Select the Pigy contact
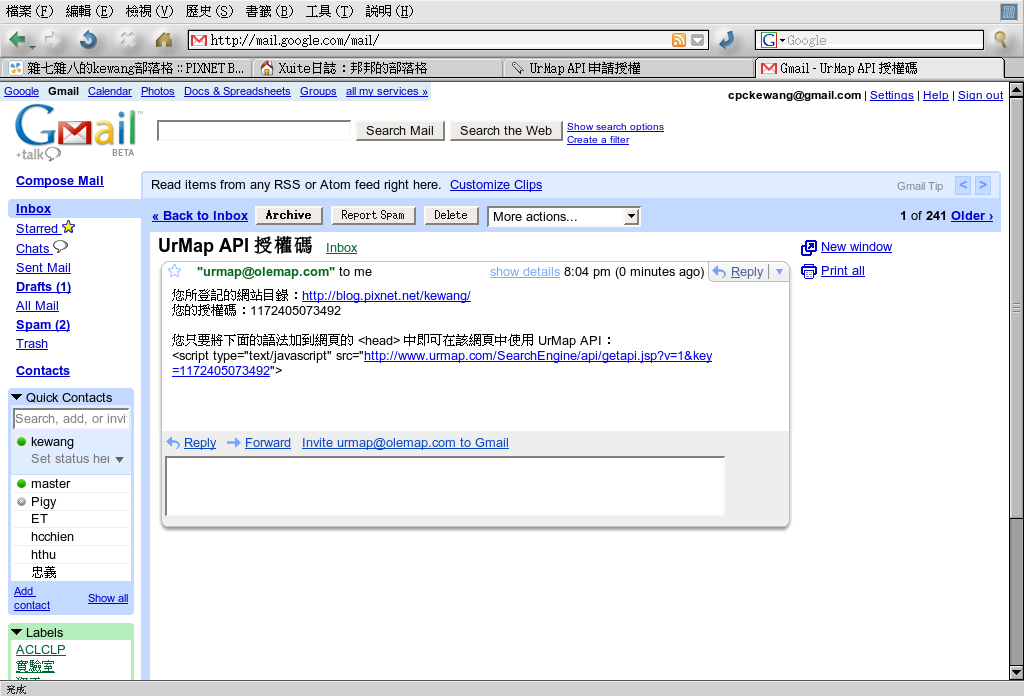 pyautogui.click(x=44, y=501)
